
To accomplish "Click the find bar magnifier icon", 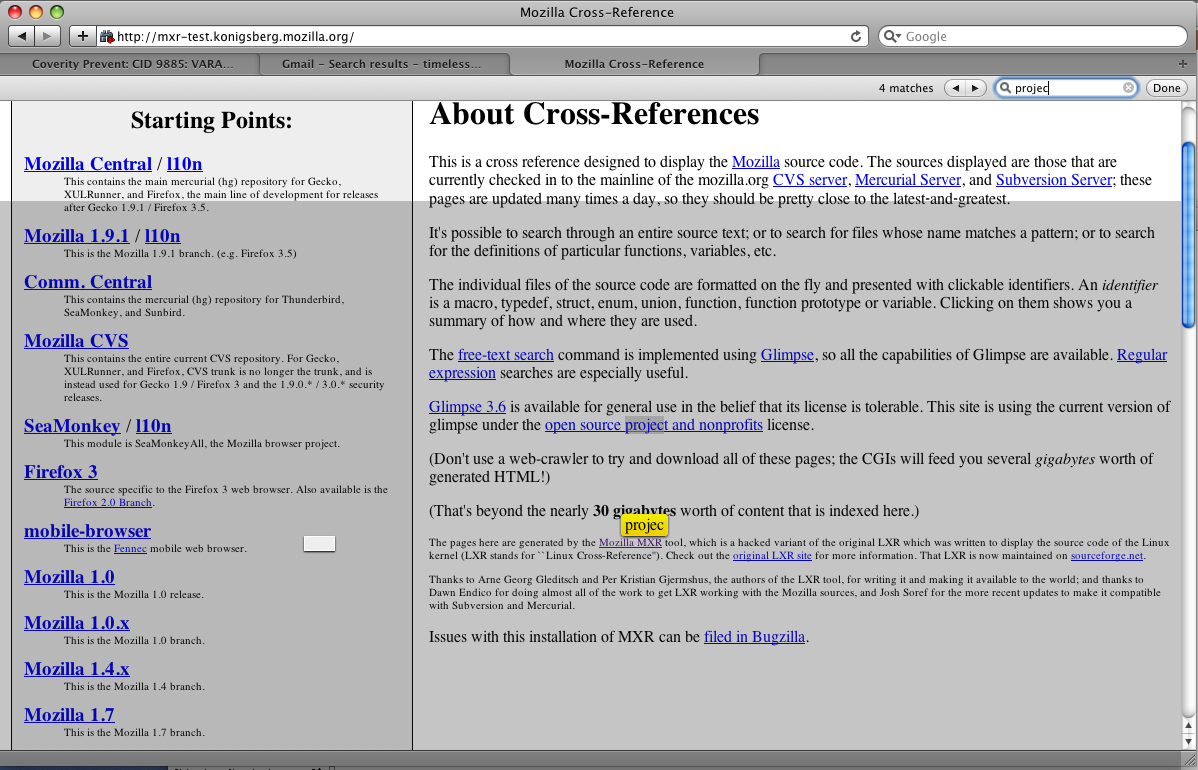I will [x=1005, y=88].
